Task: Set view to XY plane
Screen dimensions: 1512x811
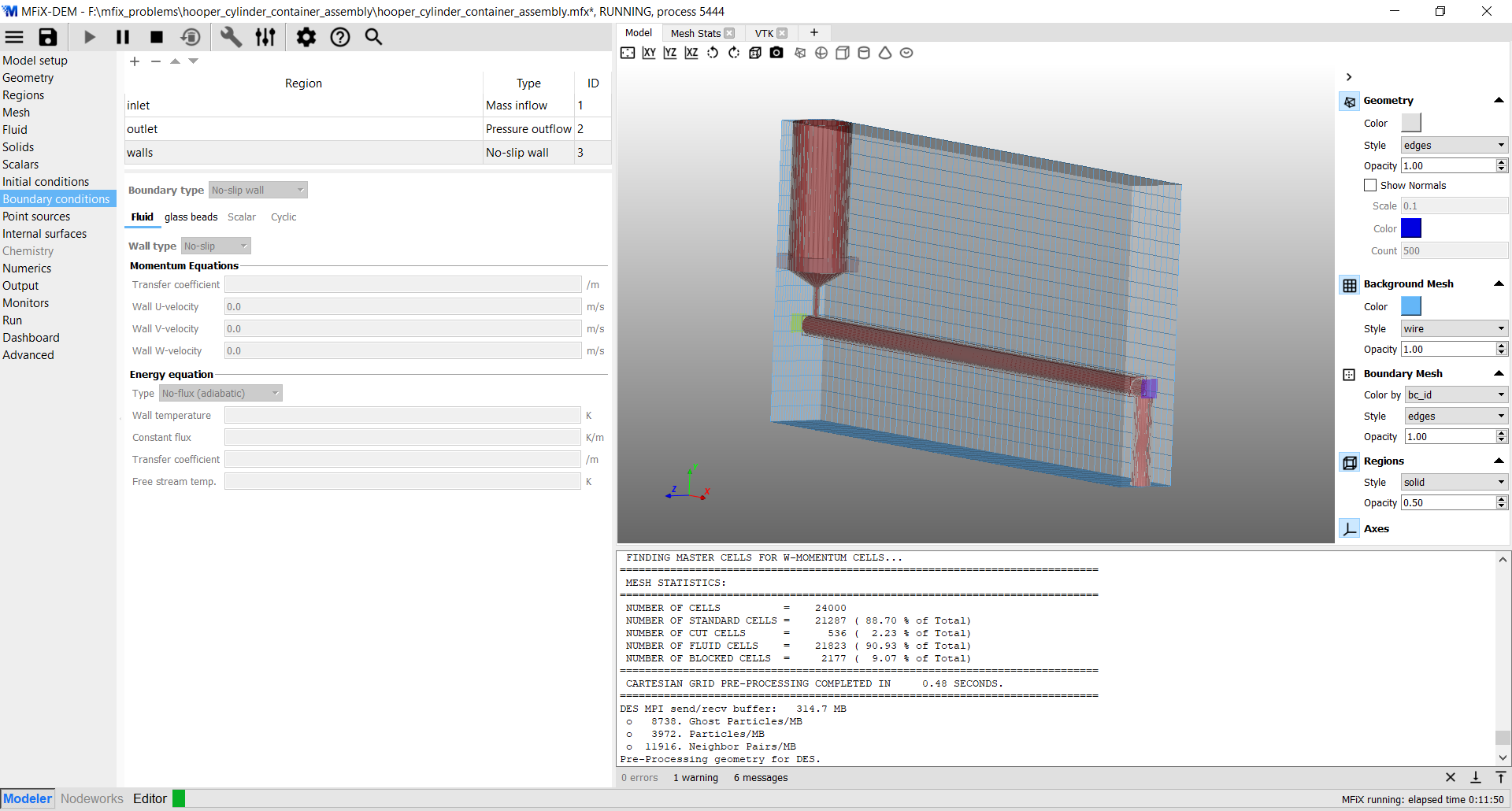Action: coord(649,53)
